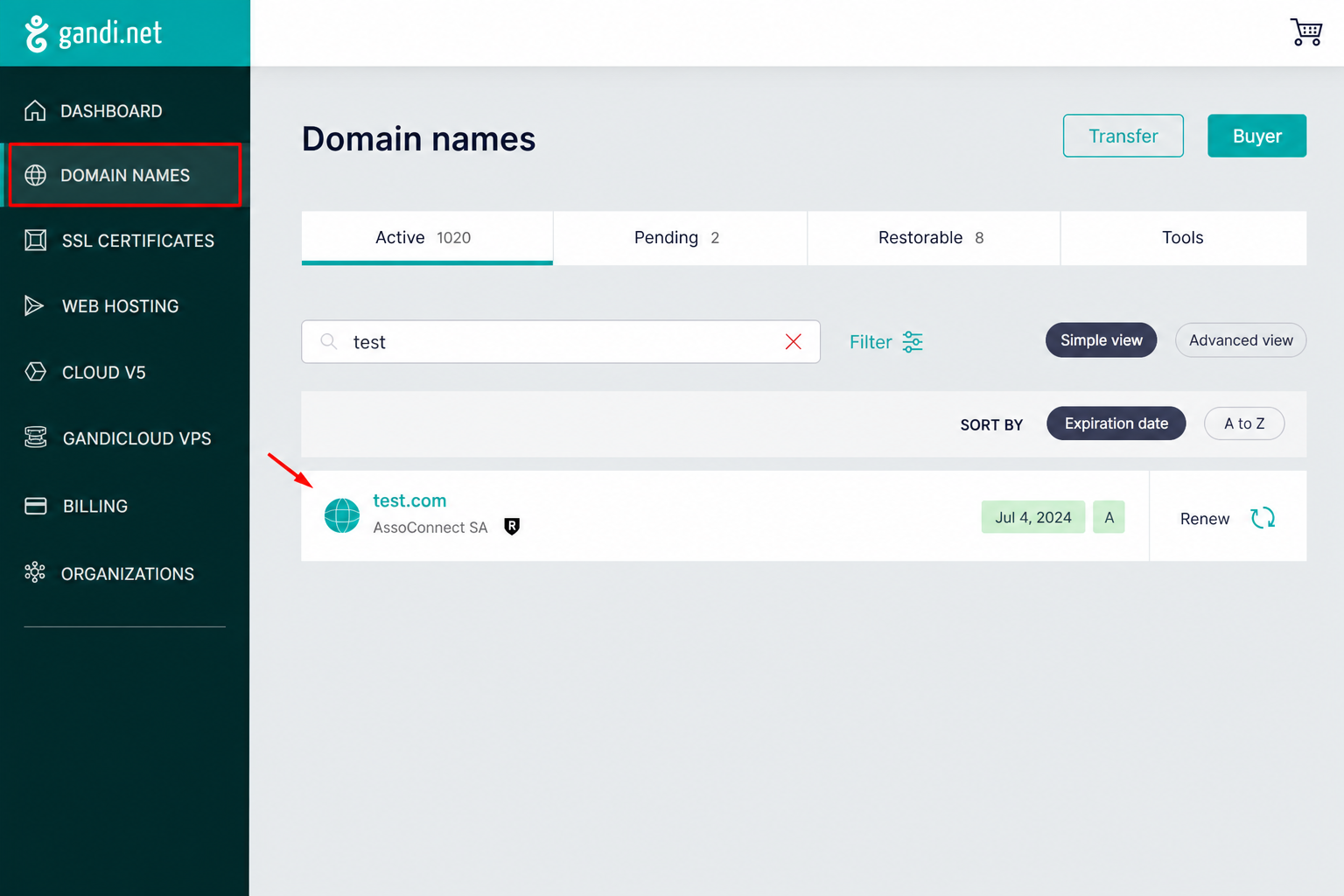The width and height of the screenshot is (1344, 896).
Task: Open the test.com domain link
Action: point(409,500)
